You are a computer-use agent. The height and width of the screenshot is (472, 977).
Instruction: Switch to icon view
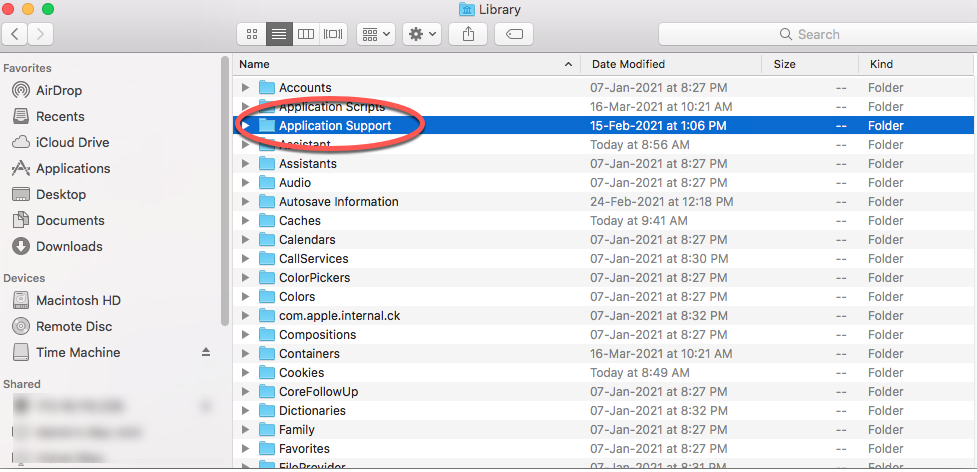(x=252, y=34)
